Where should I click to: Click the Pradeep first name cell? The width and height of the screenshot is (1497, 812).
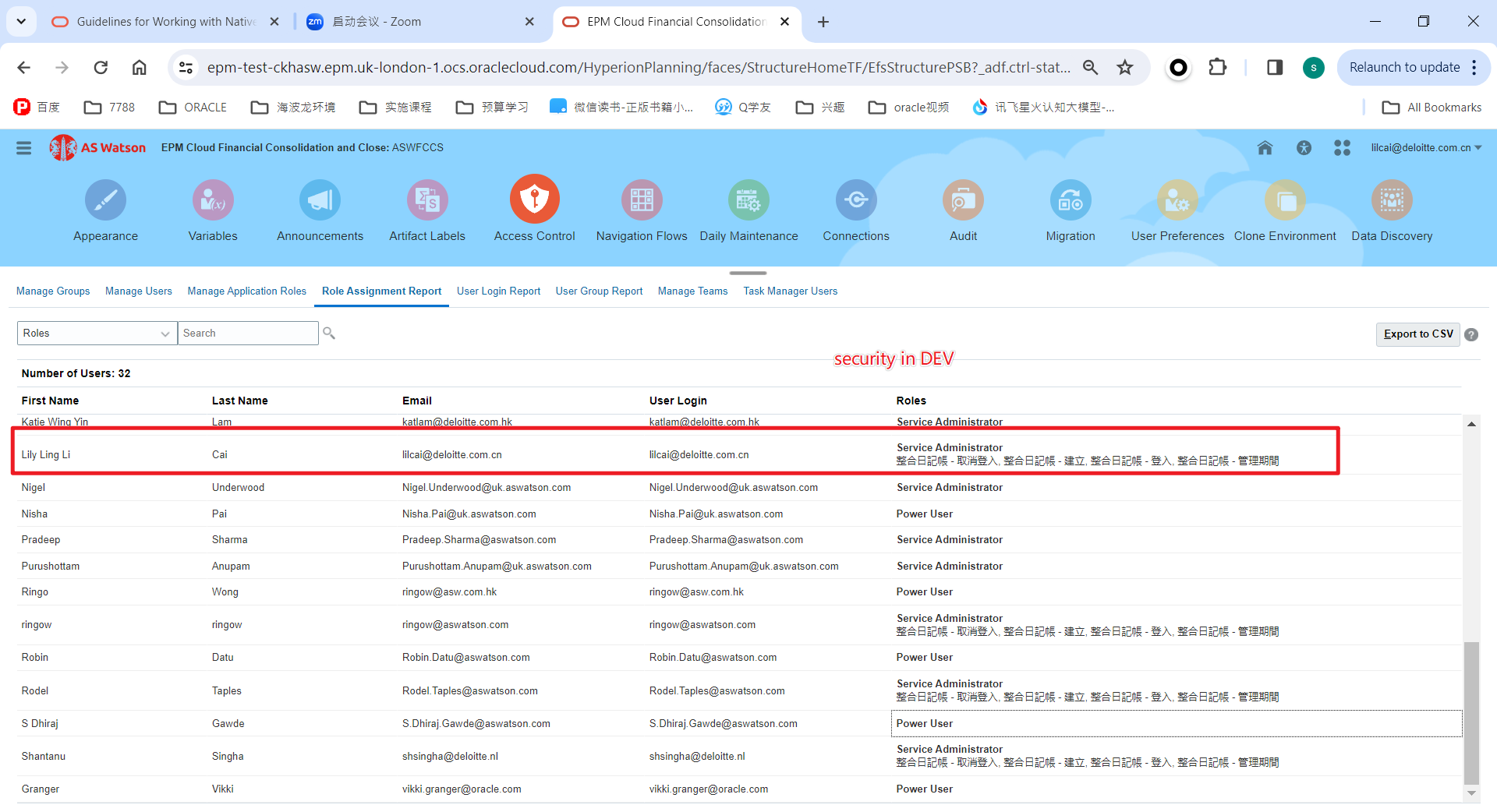click(41, 540)
